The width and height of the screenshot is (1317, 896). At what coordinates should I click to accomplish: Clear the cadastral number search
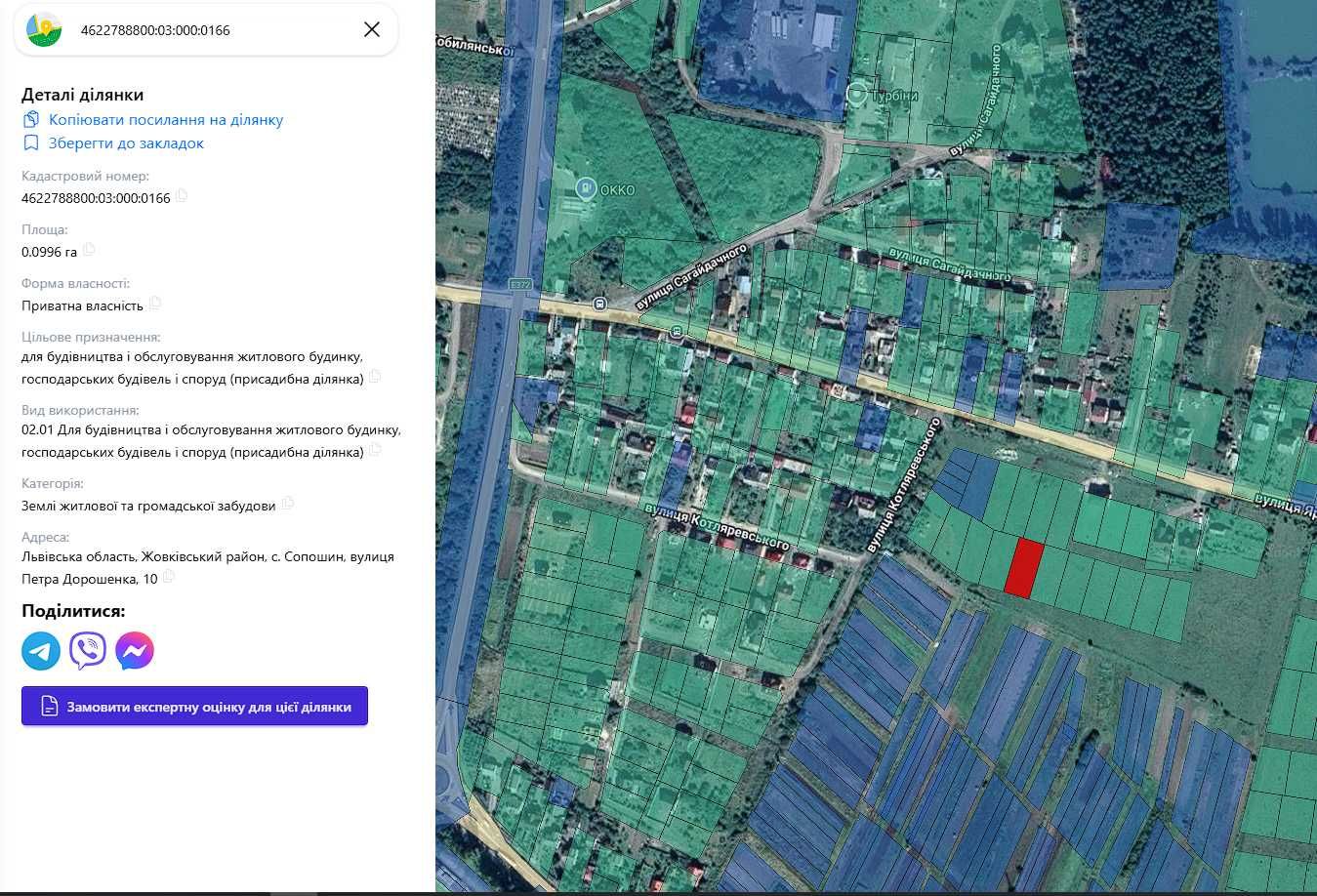tap(372, 29)
